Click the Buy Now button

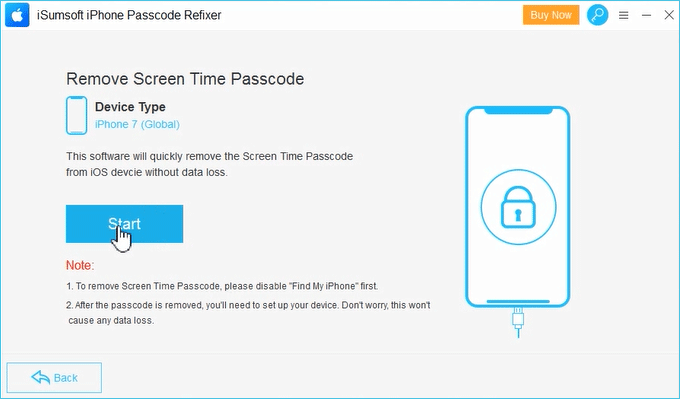pos(551,15)
